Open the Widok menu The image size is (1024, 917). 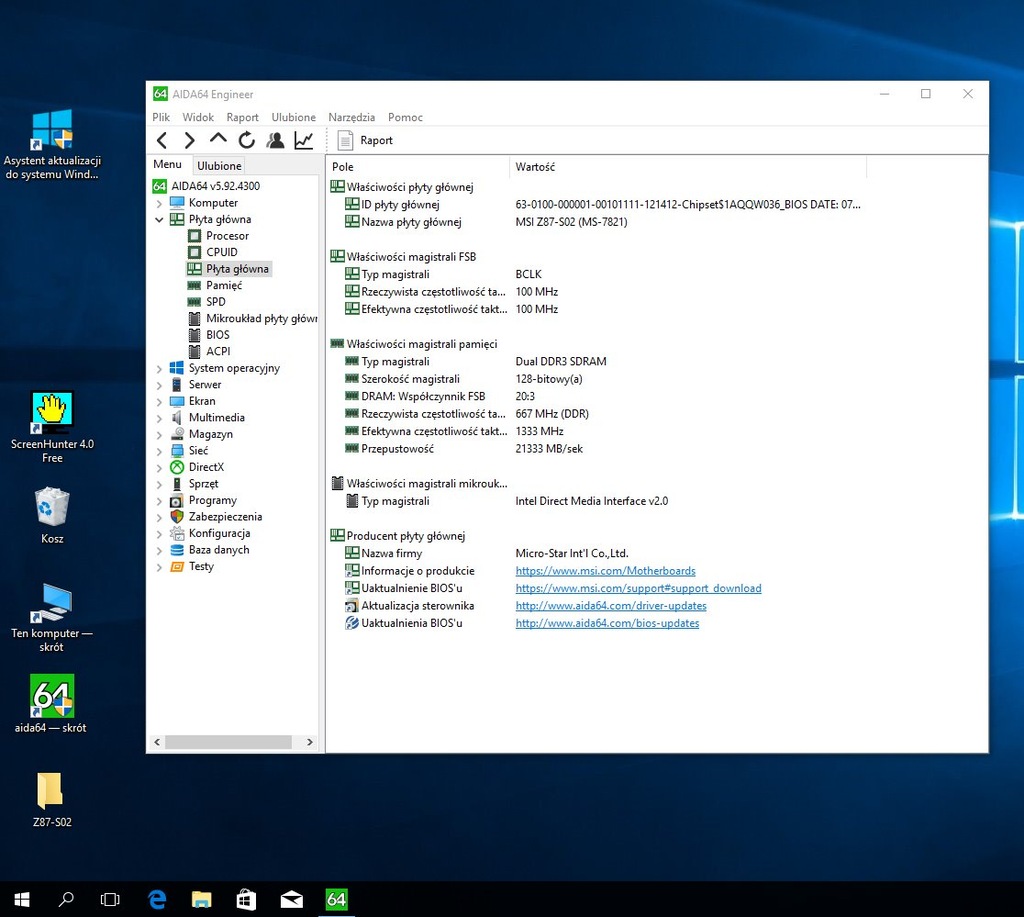click(x=198, y=117)
